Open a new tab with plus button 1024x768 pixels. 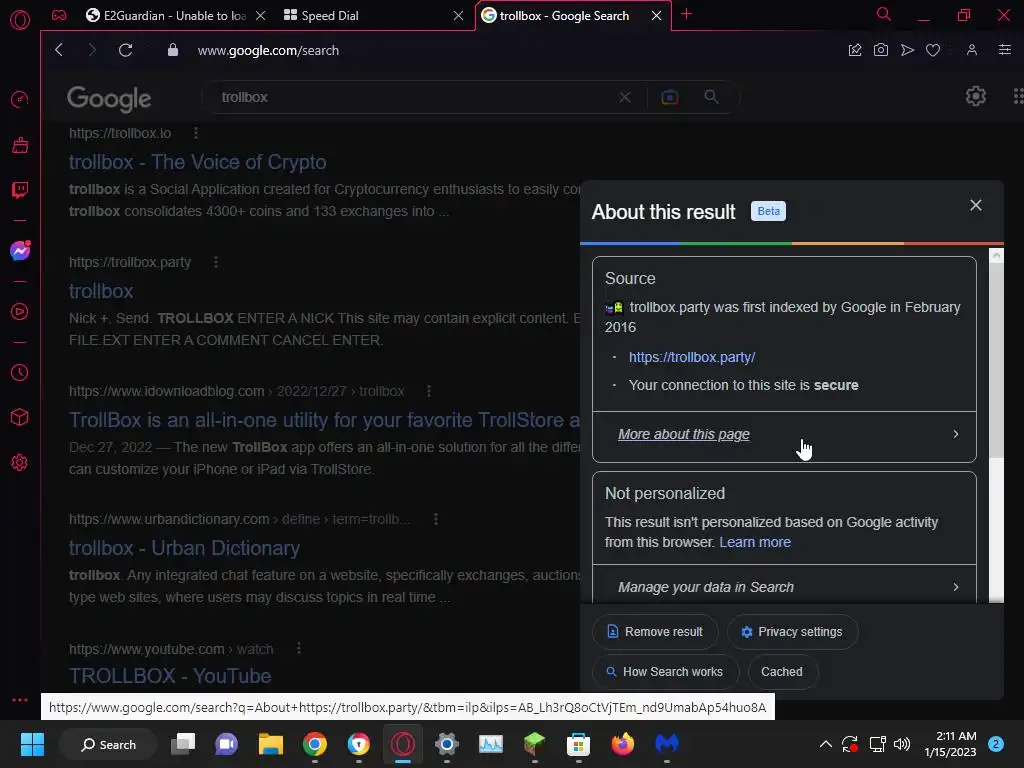tap(686, 14)
